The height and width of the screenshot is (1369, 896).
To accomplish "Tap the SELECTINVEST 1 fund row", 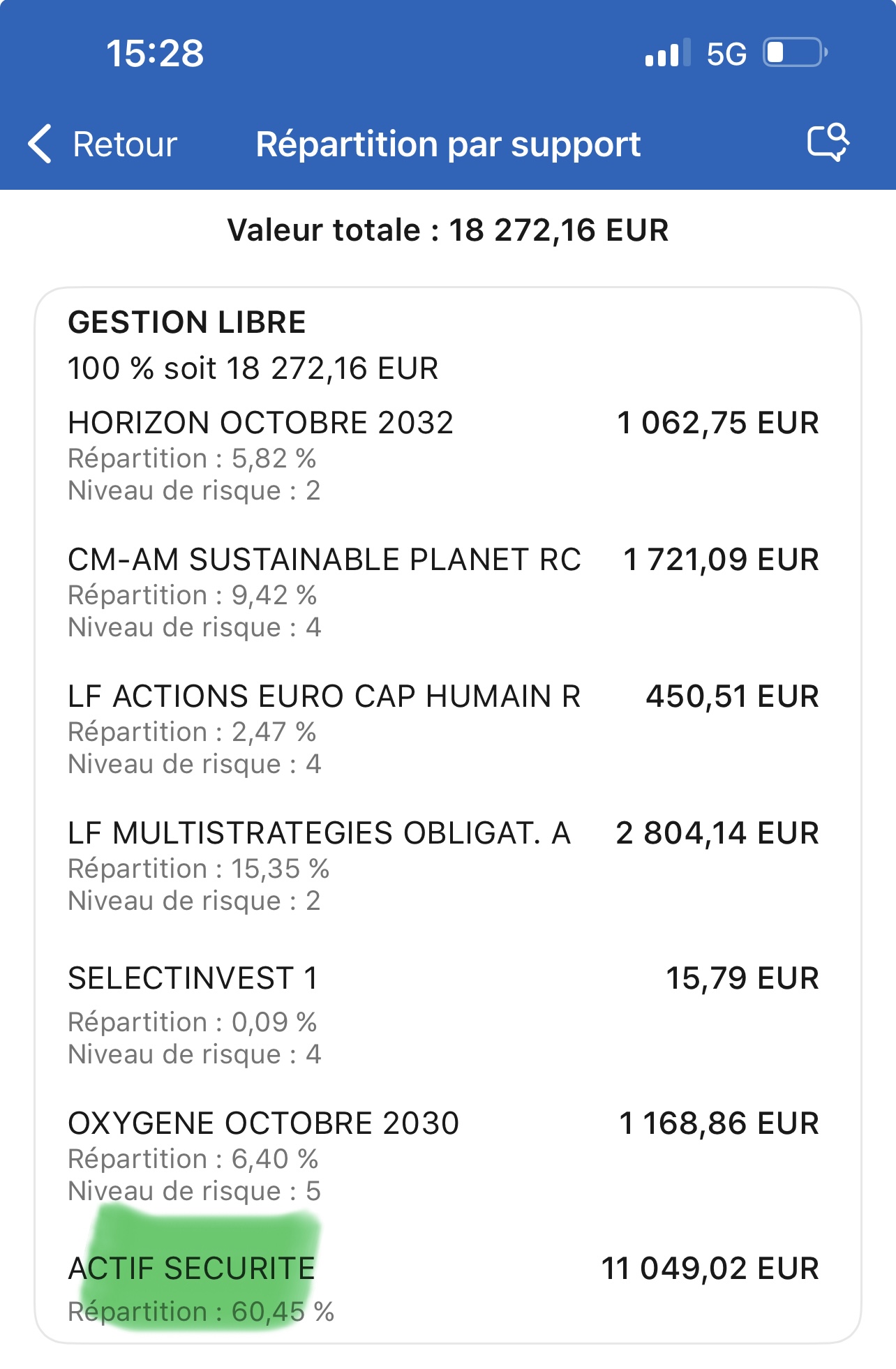I will [193, 978].
